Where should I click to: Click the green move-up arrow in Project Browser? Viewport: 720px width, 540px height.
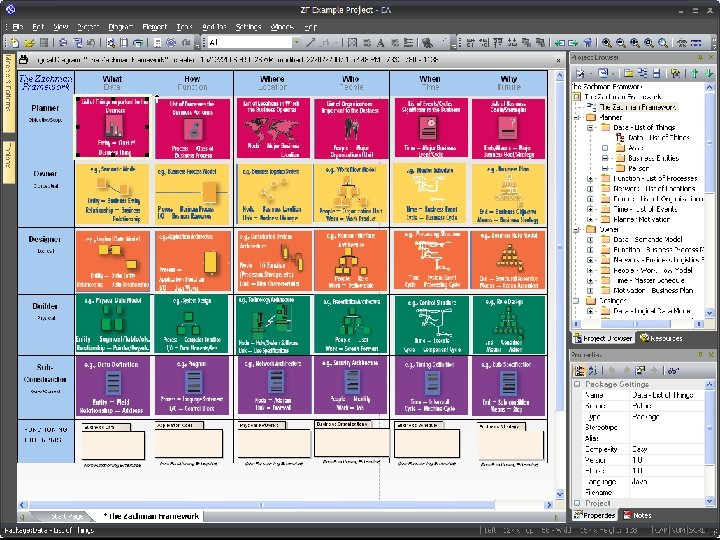694,74
